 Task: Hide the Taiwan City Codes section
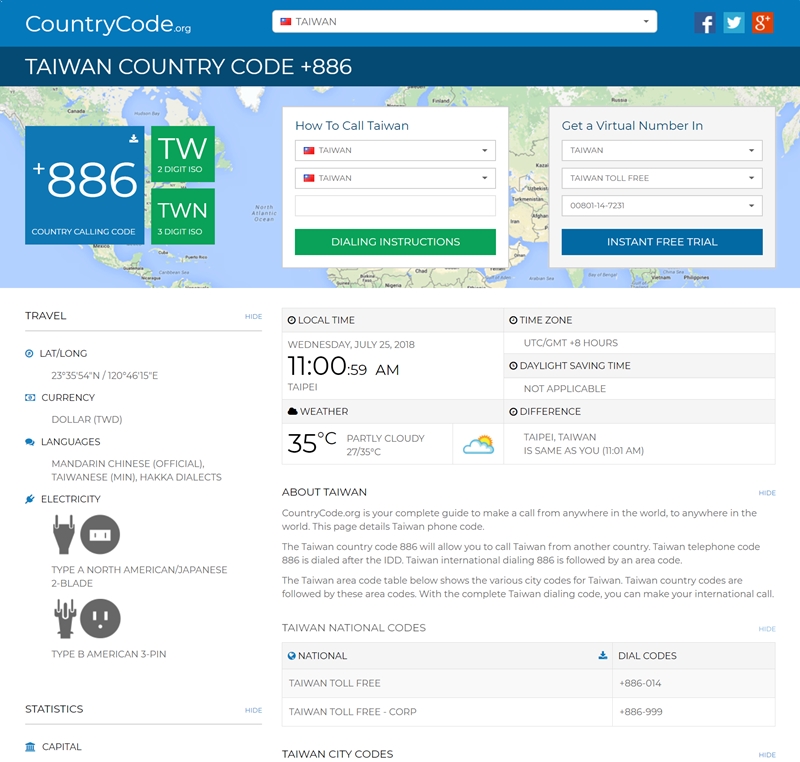(767, 755)
